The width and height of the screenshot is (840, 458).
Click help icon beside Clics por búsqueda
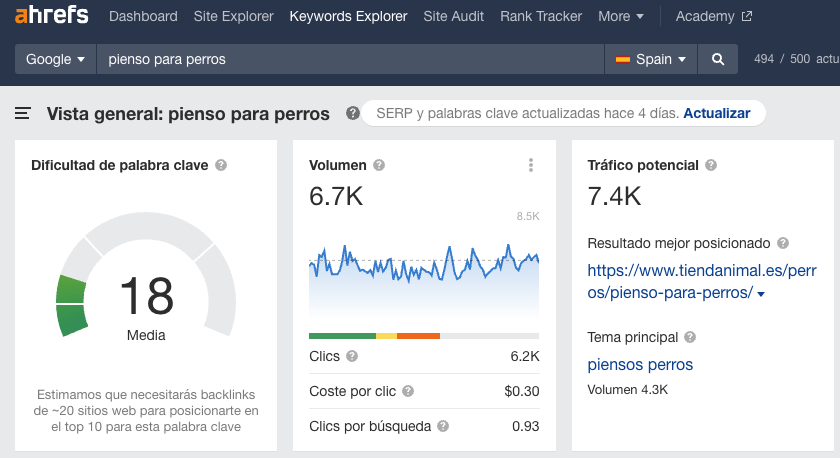[x=443, y=426]
